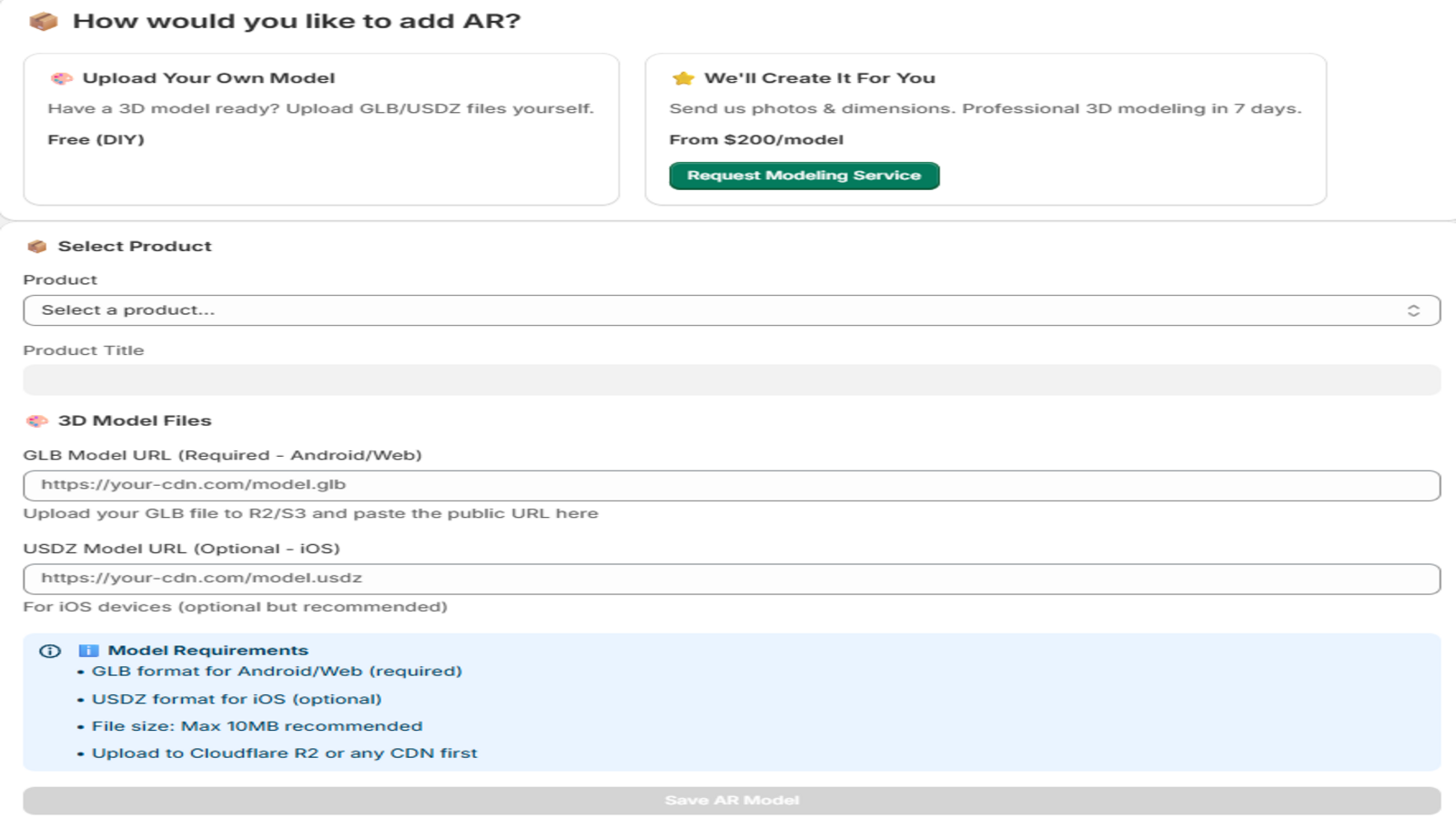The height and width of the screenshot is (819, 1456).
Task: Choose the We'll Create It For You card
Action: 986,129
